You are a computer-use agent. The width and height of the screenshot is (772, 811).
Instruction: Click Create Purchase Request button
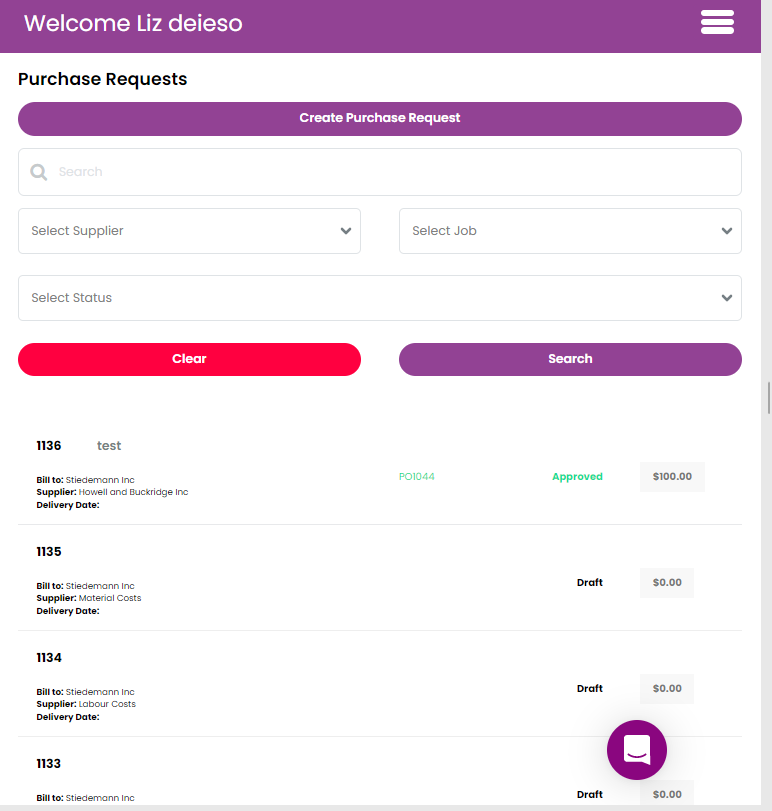pos(380,119)
